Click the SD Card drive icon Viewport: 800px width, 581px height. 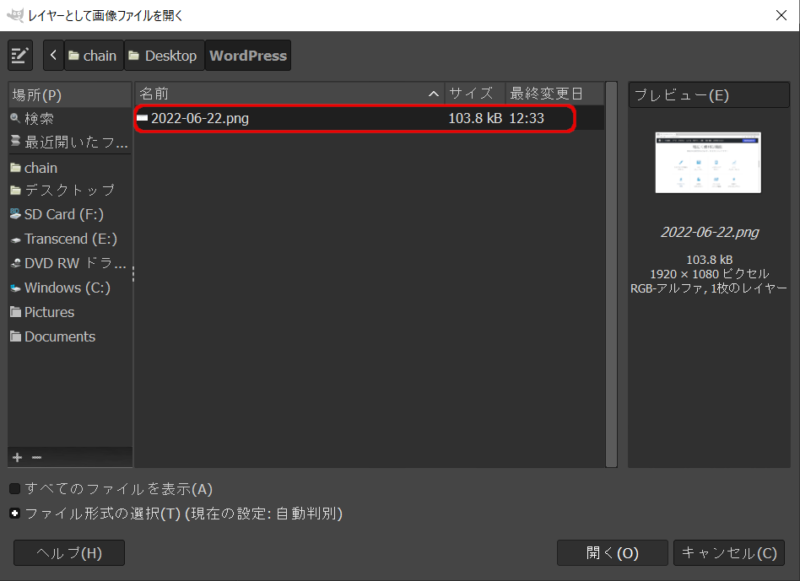15,214
